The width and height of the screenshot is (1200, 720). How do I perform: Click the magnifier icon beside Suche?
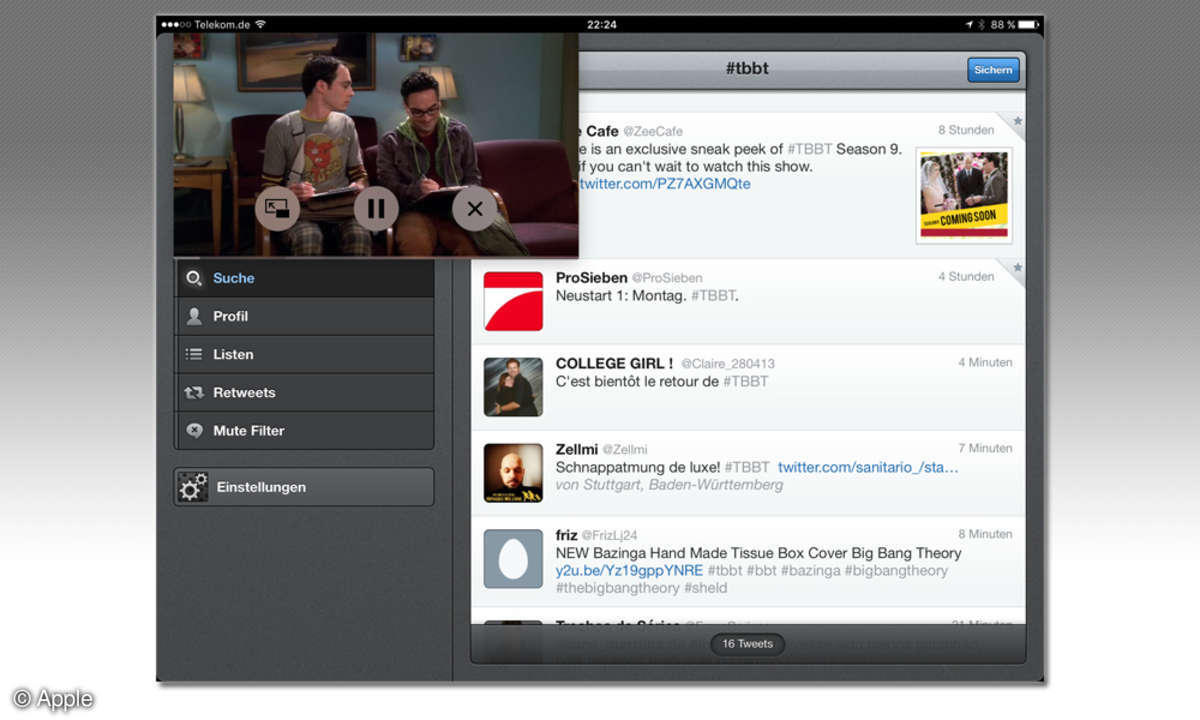pyautogui.click(x=194, y=278)
